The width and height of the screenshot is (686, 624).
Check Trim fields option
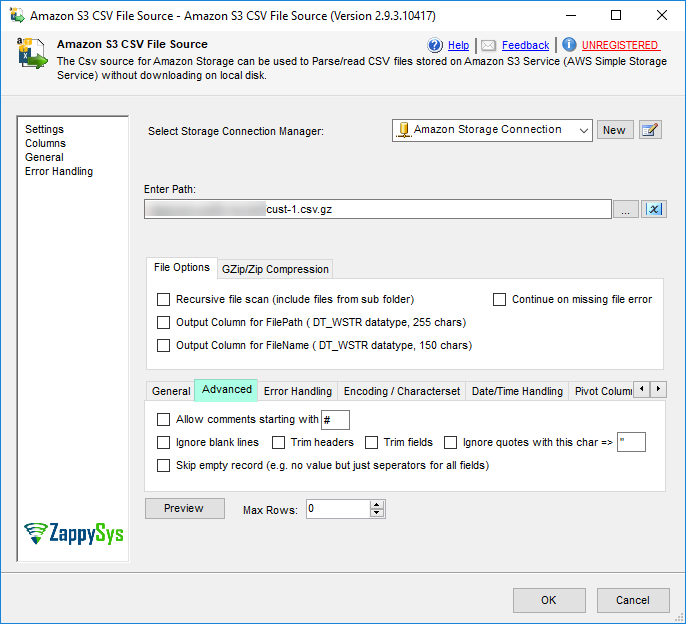pyautogui.click(x=371, y=442)
